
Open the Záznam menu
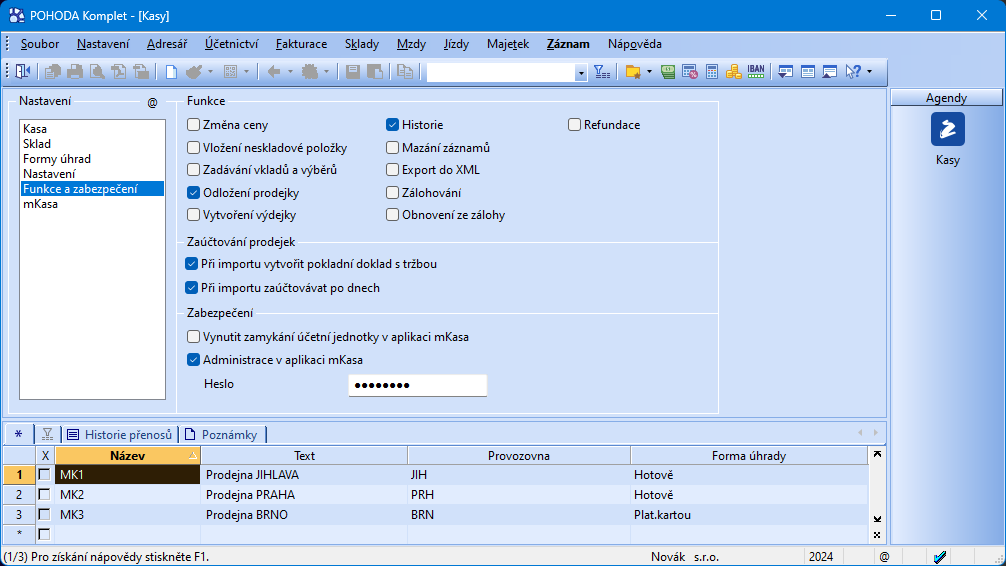568,44
